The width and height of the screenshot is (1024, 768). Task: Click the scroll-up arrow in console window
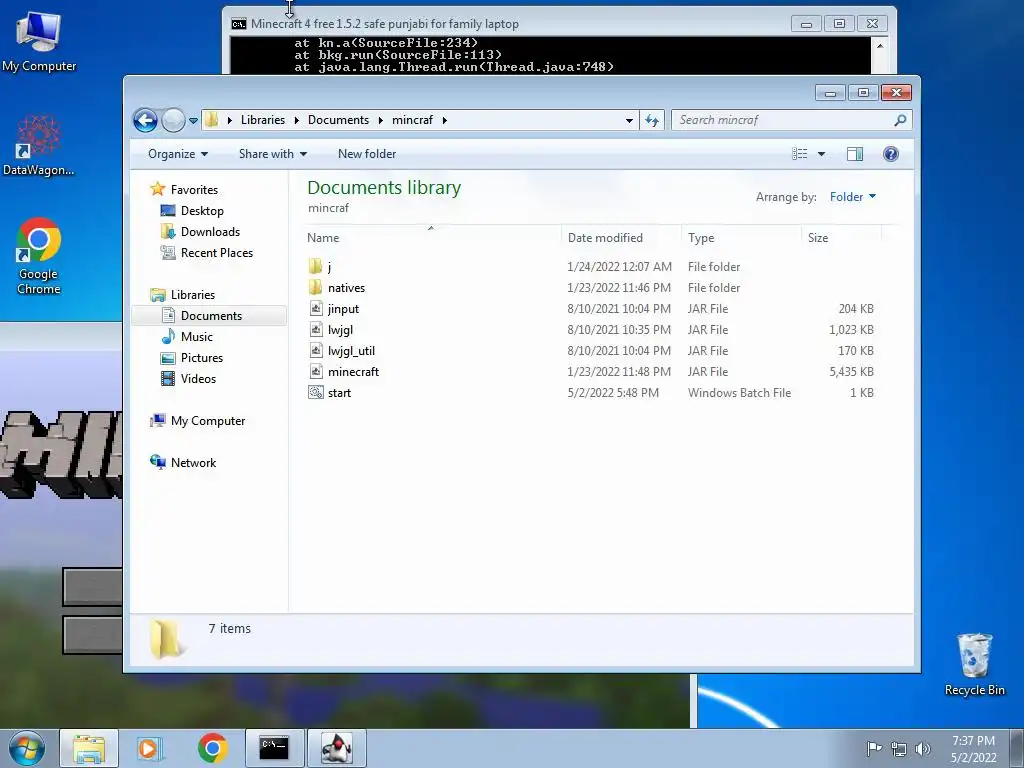tap(880, 46)
